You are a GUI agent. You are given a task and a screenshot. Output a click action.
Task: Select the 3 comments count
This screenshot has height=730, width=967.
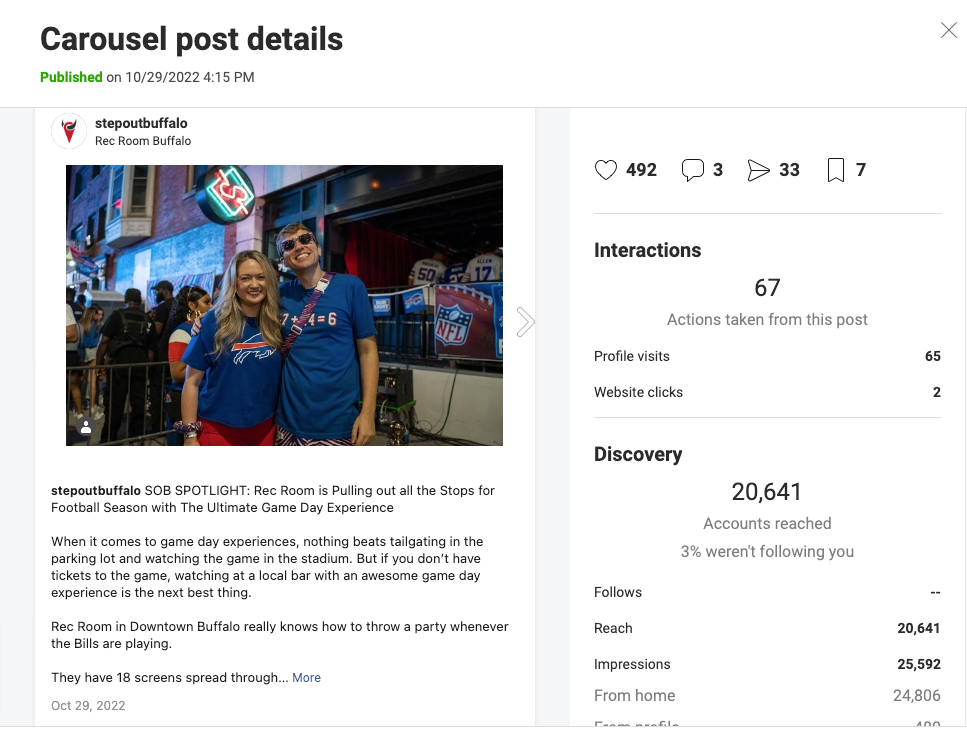(718, 170)
